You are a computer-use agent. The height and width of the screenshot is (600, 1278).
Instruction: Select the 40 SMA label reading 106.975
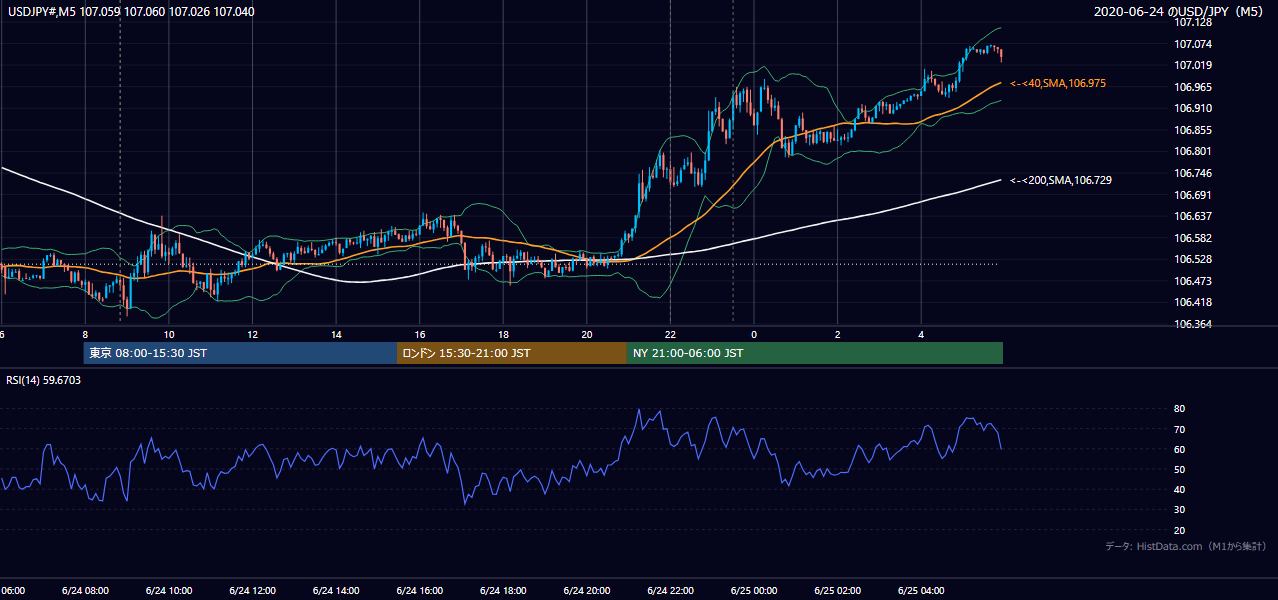click(1058, 84)
